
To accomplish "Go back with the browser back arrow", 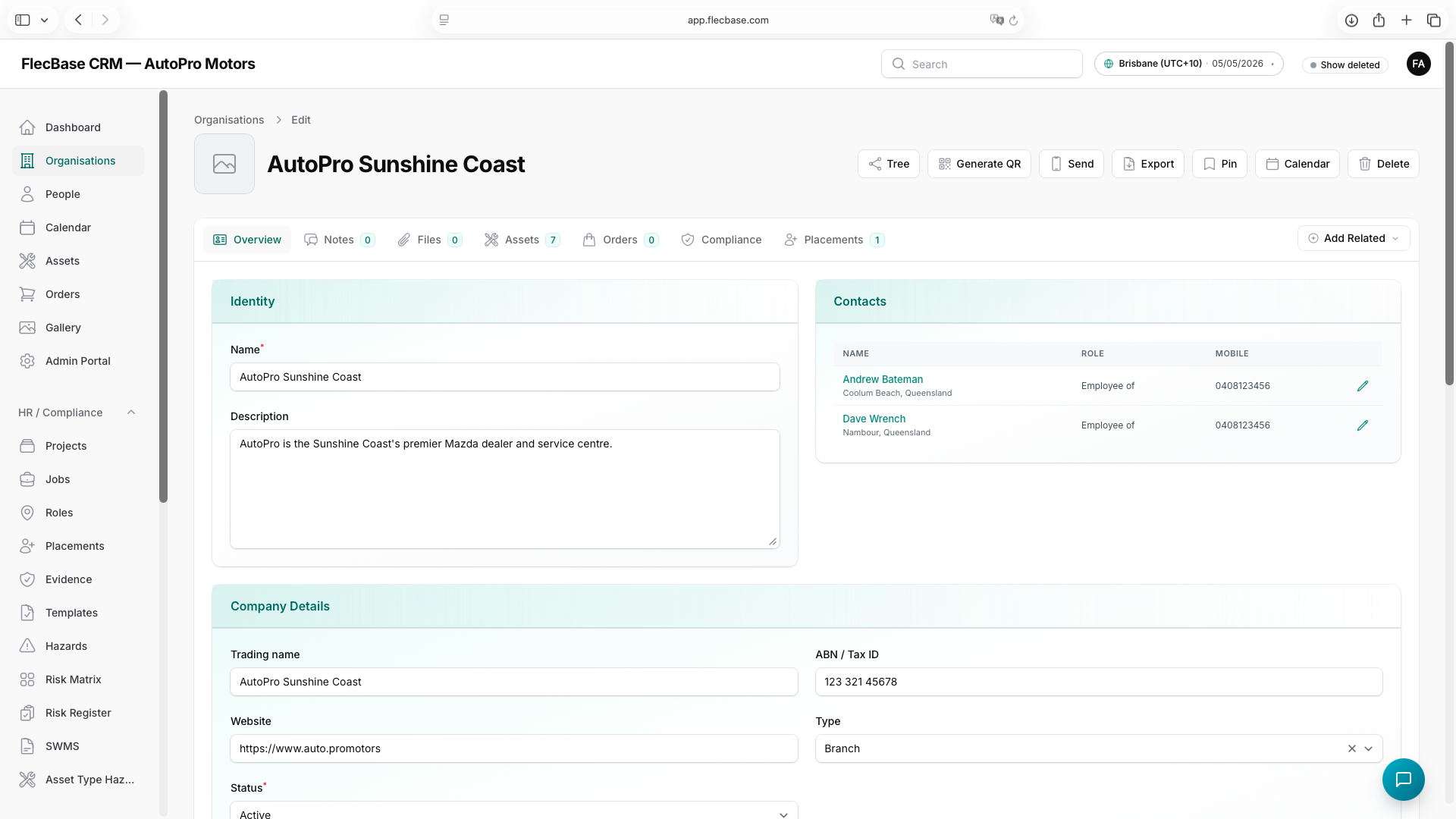I will [x=78, y=20].
